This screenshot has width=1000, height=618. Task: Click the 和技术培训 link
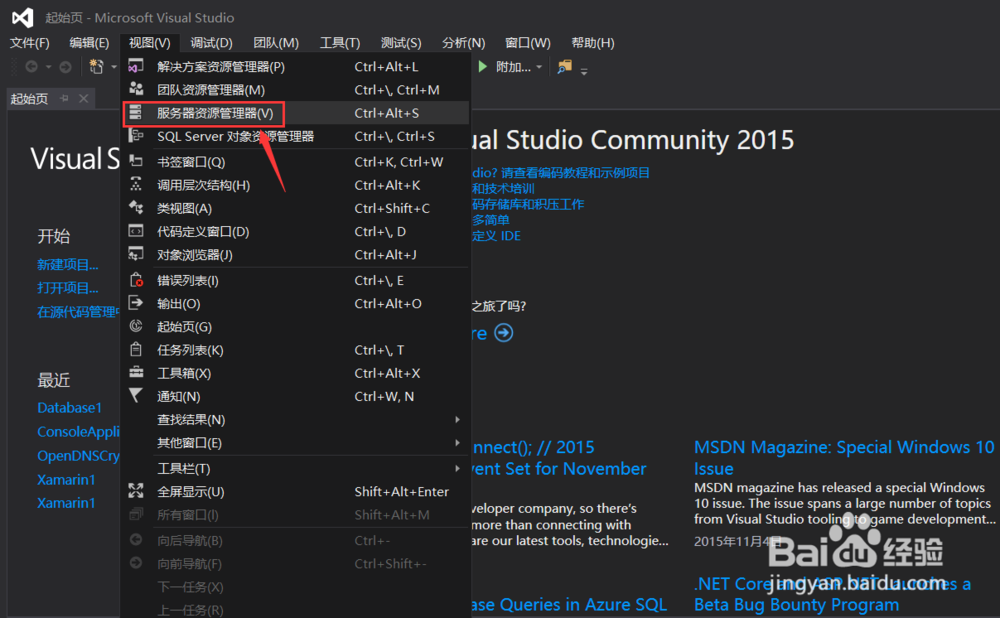click(503, 188)
